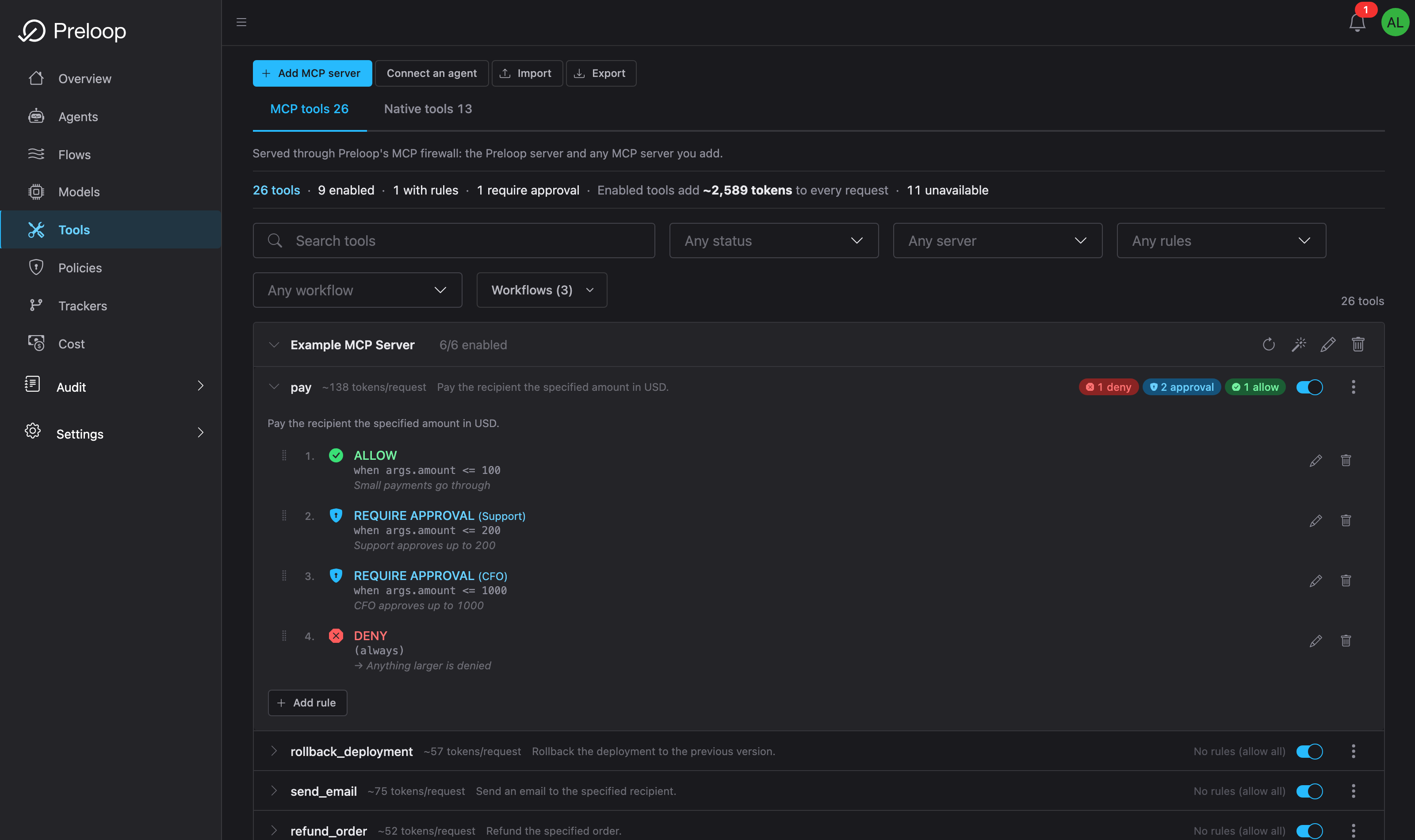Open the more options menu for pay

[x=1353, y=387]
